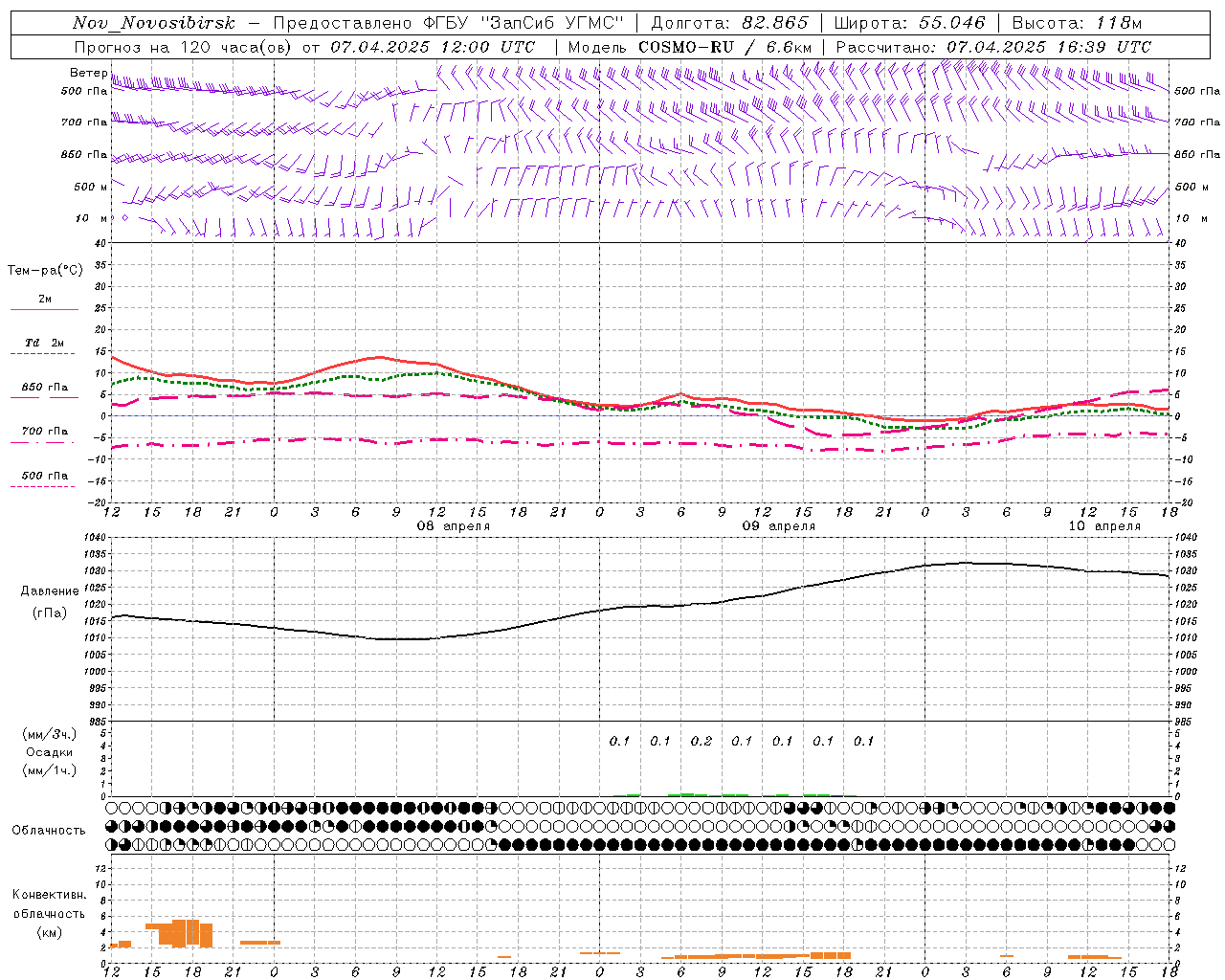1225x980 pixels.
Task: Select the 'Широта: 55.046' latitude value
Action: [911, 23]
